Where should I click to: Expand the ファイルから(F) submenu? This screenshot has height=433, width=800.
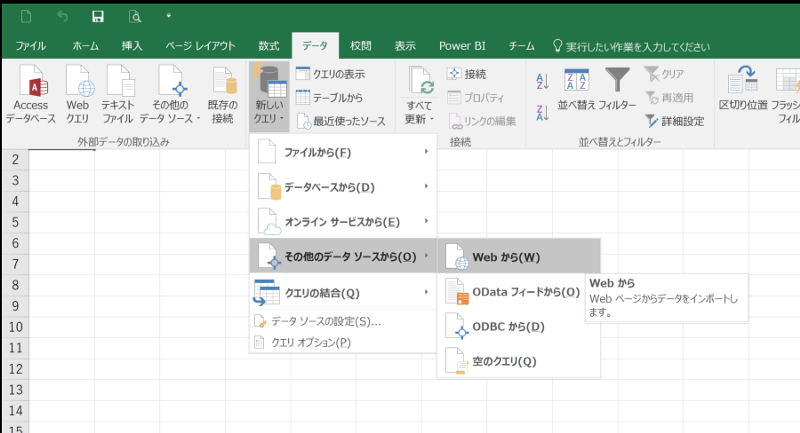(x=342, y=152)
